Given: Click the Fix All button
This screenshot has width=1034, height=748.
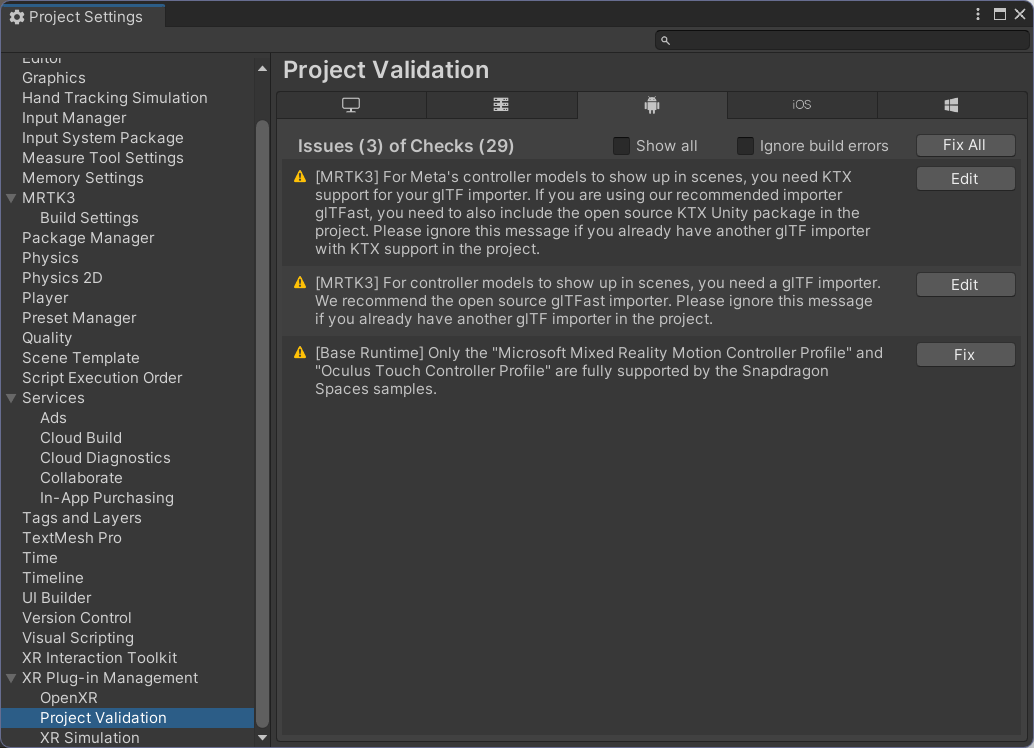Looking at the screenshot, I should click(x=965, y=145).
